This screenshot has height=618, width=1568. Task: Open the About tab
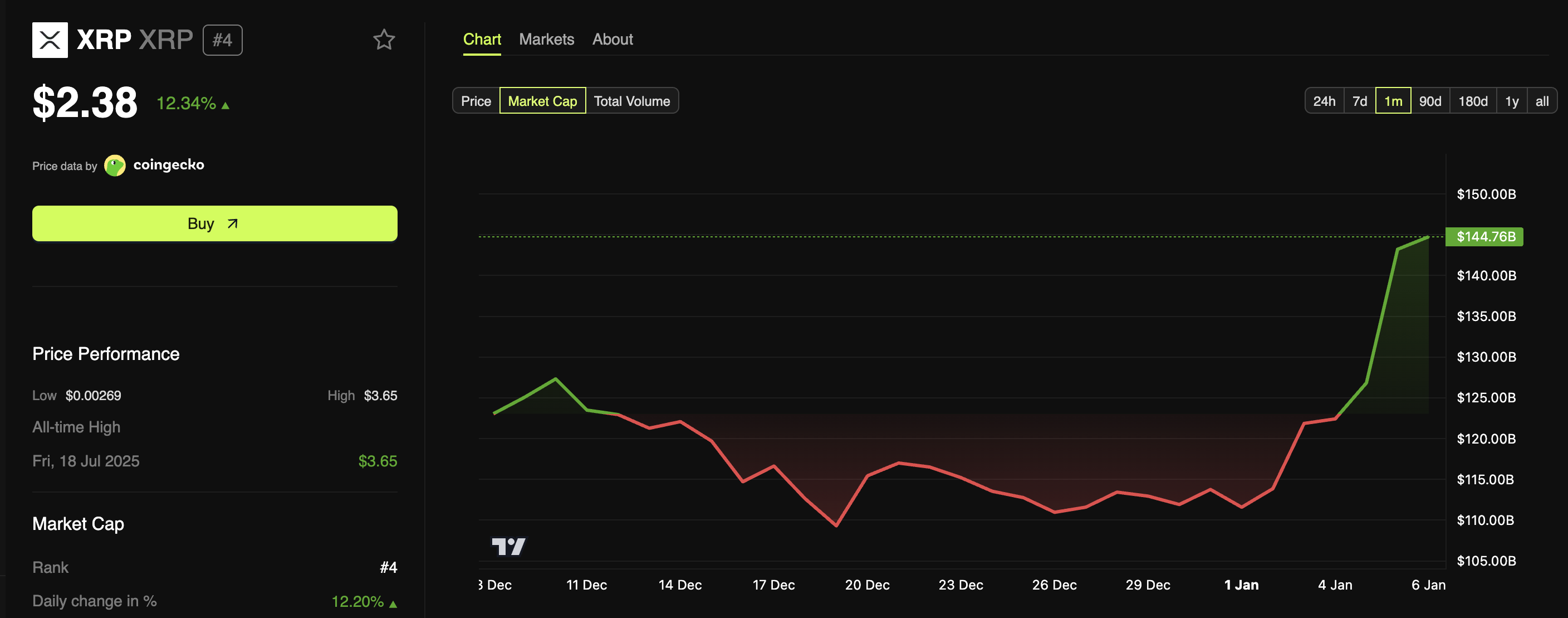tap(612, 40)
